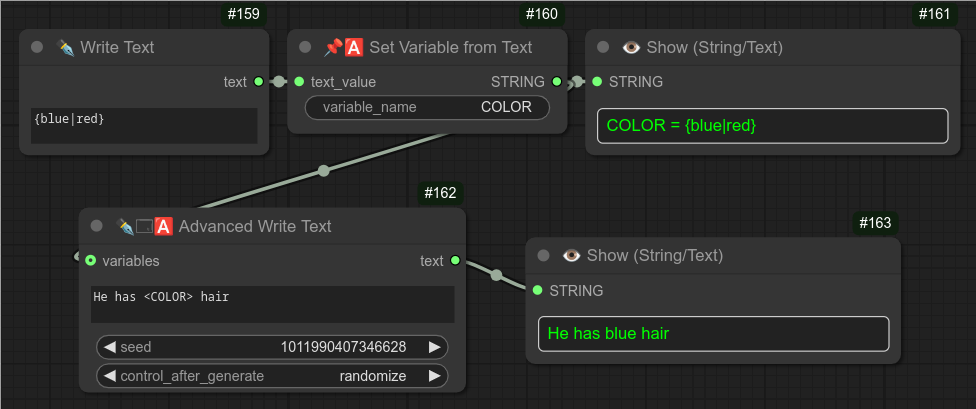
Task: Collapse the Write Text node via gray dot
Action: tap(37, 47)
